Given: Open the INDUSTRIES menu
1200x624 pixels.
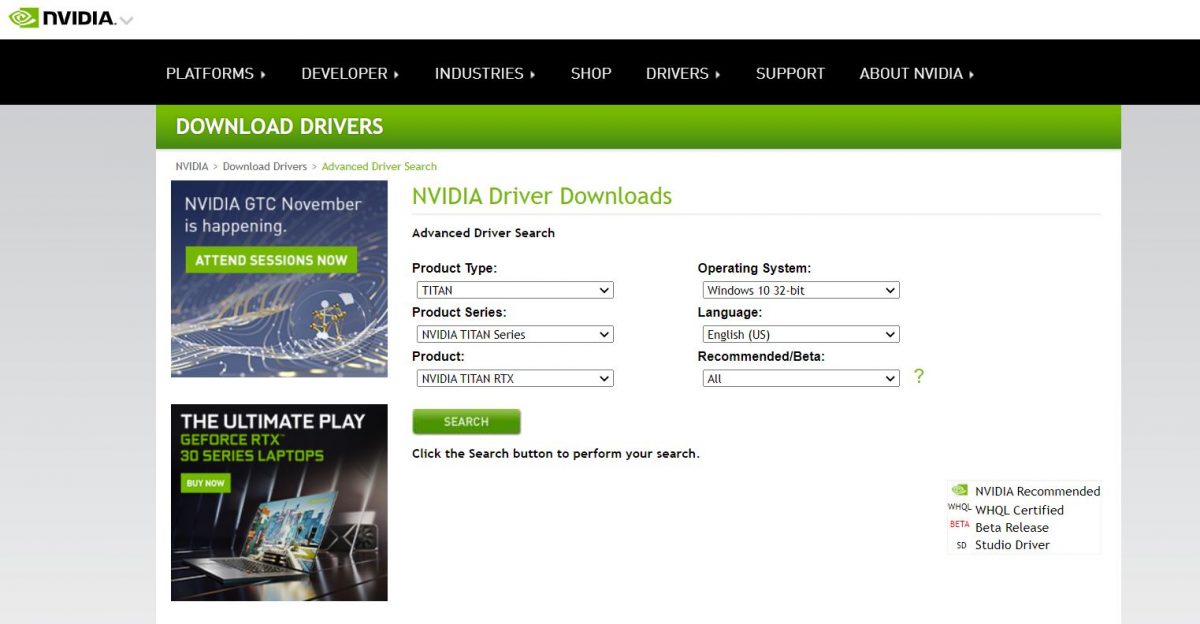Looking at the screenshot, I should coord(485,73).
